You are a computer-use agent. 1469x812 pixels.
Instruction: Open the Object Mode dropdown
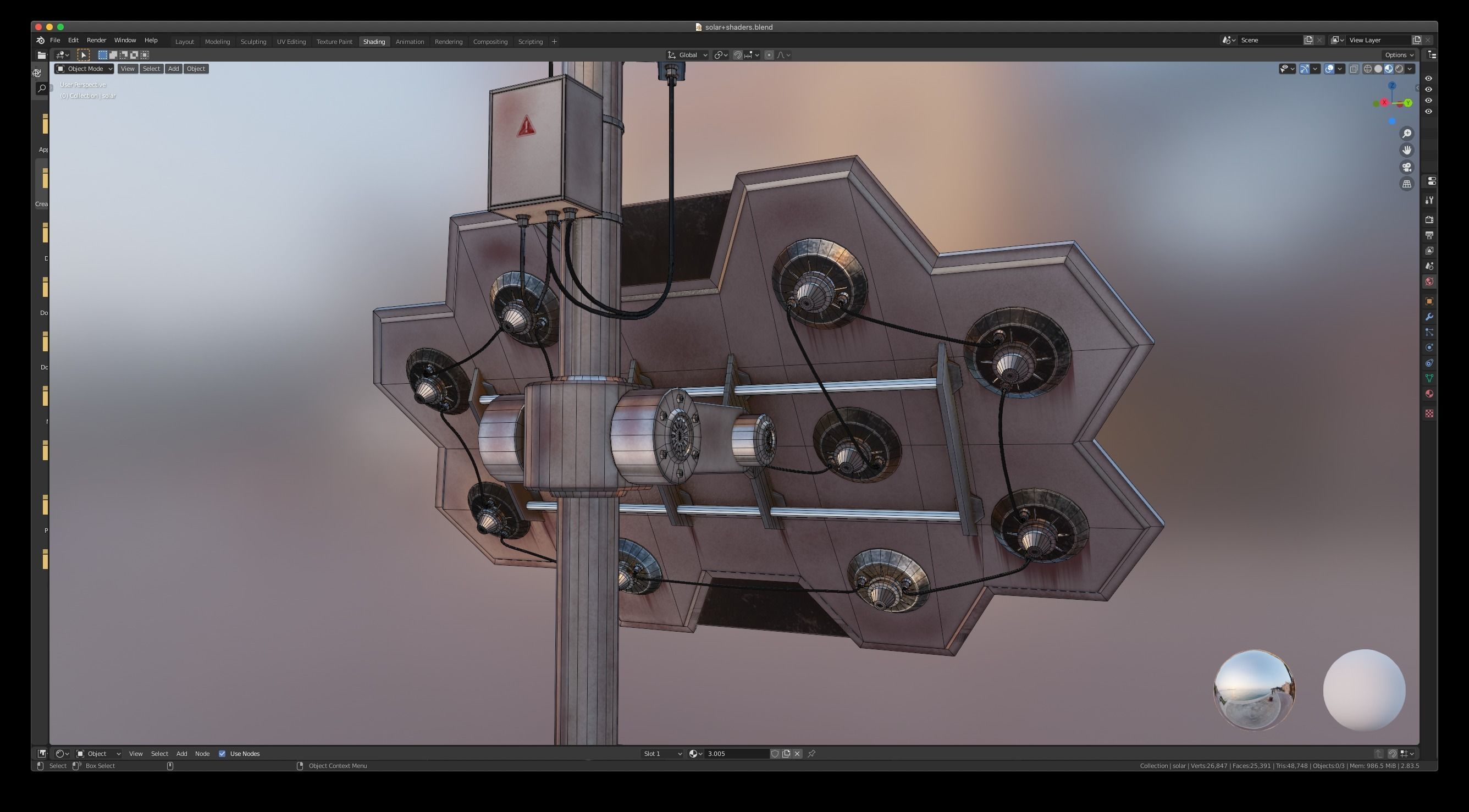coord(85,69)
